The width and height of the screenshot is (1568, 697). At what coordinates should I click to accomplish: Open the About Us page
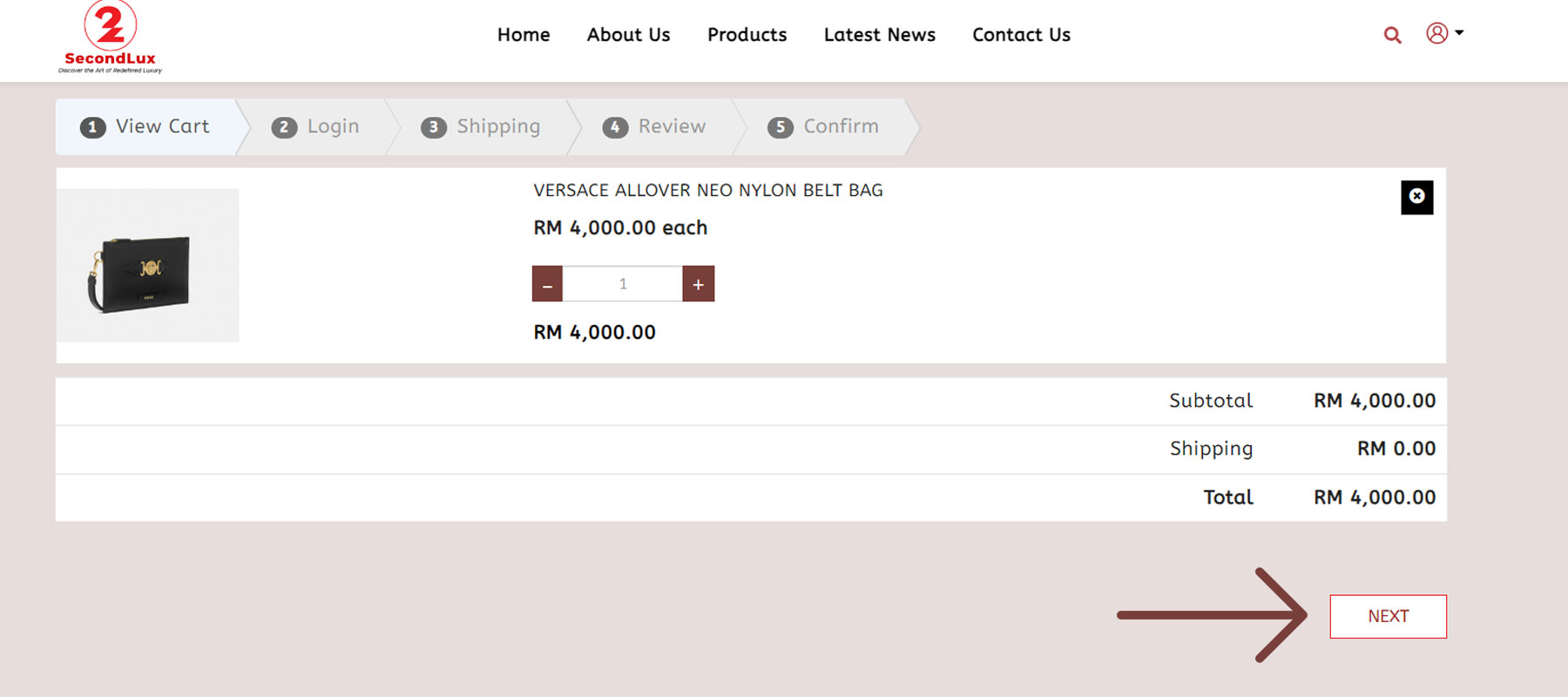point(628,35)
